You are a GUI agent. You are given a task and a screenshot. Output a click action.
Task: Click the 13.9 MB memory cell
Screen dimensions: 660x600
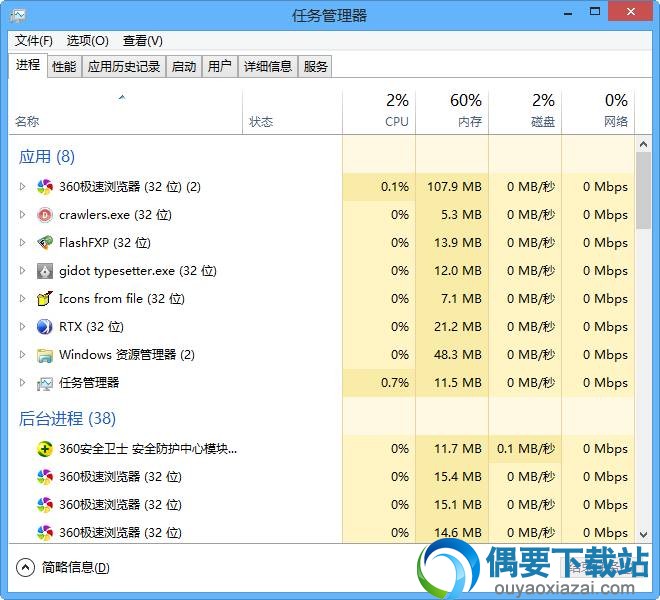(452, 243)
